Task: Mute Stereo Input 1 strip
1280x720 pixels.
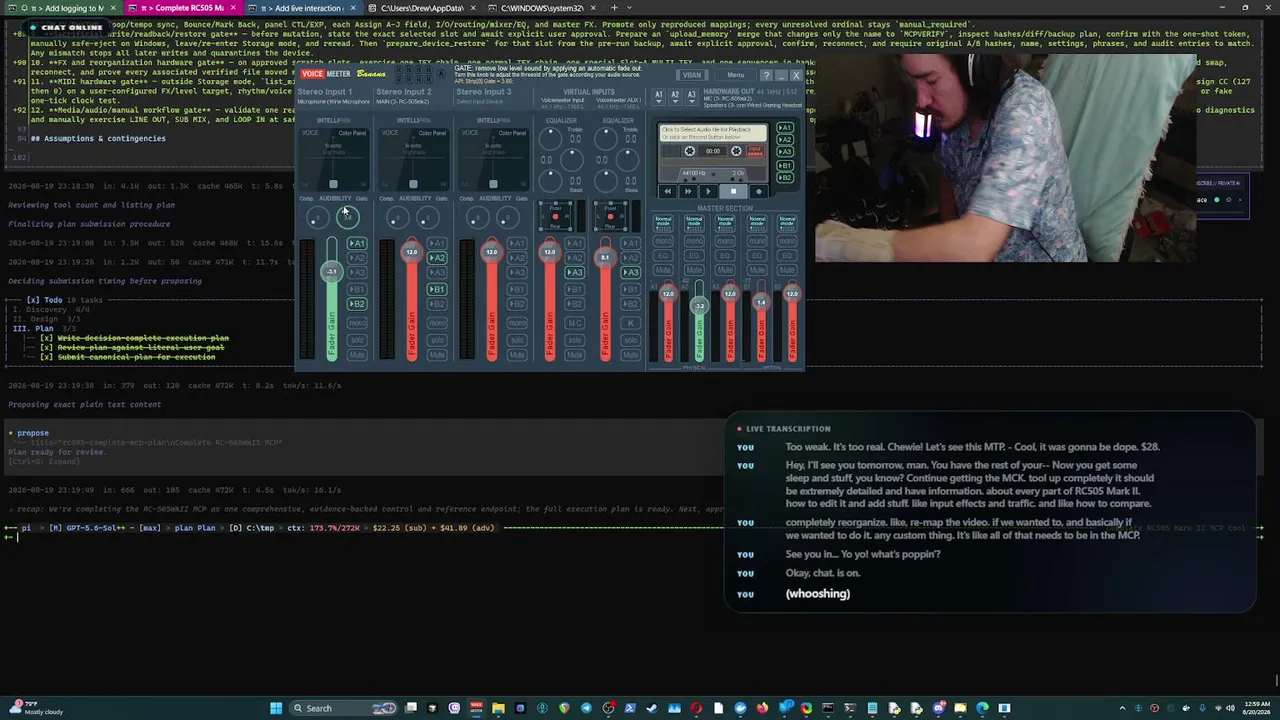Action: (x=357, y=355)
